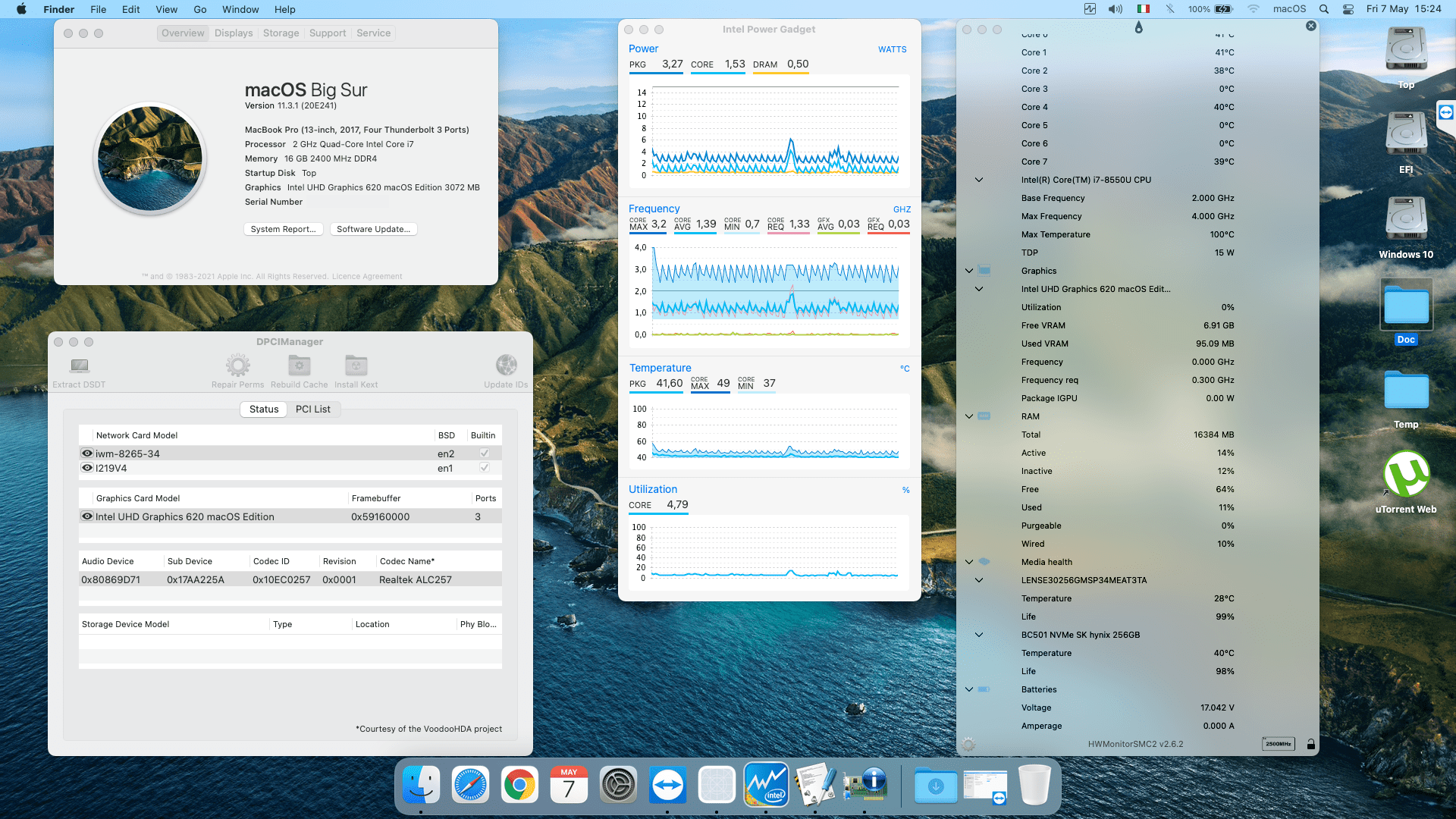Open Finder from the Dock
Screen dimensions: 1456x819
click(x=421, y=785)
